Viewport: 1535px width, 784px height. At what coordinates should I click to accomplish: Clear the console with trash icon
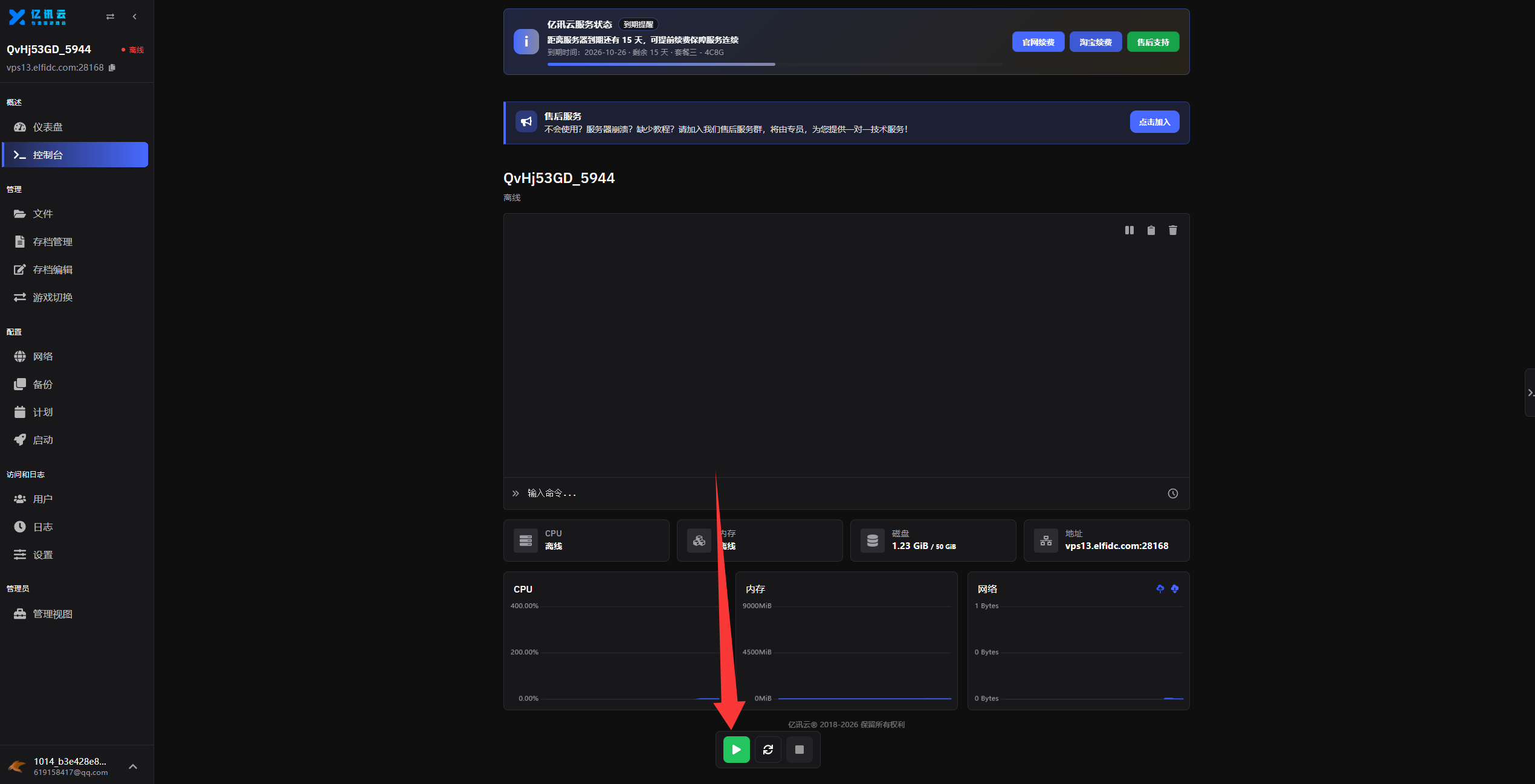tap(1172, 230)
